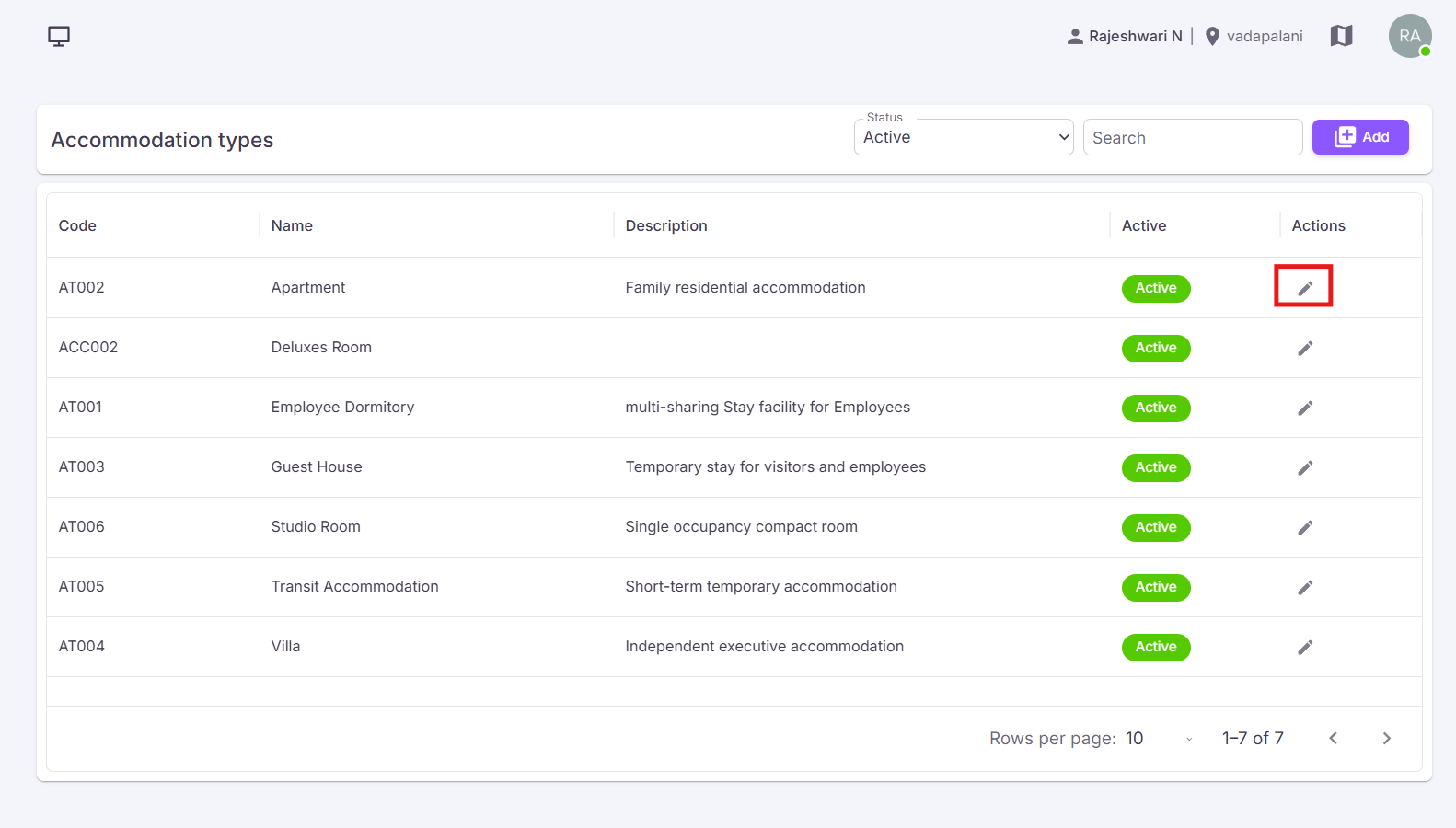Edit the Employee Dormitory entry
Image resolution: width=1456 pixels, height=828 pixels.
click(x=1305, y=408)
